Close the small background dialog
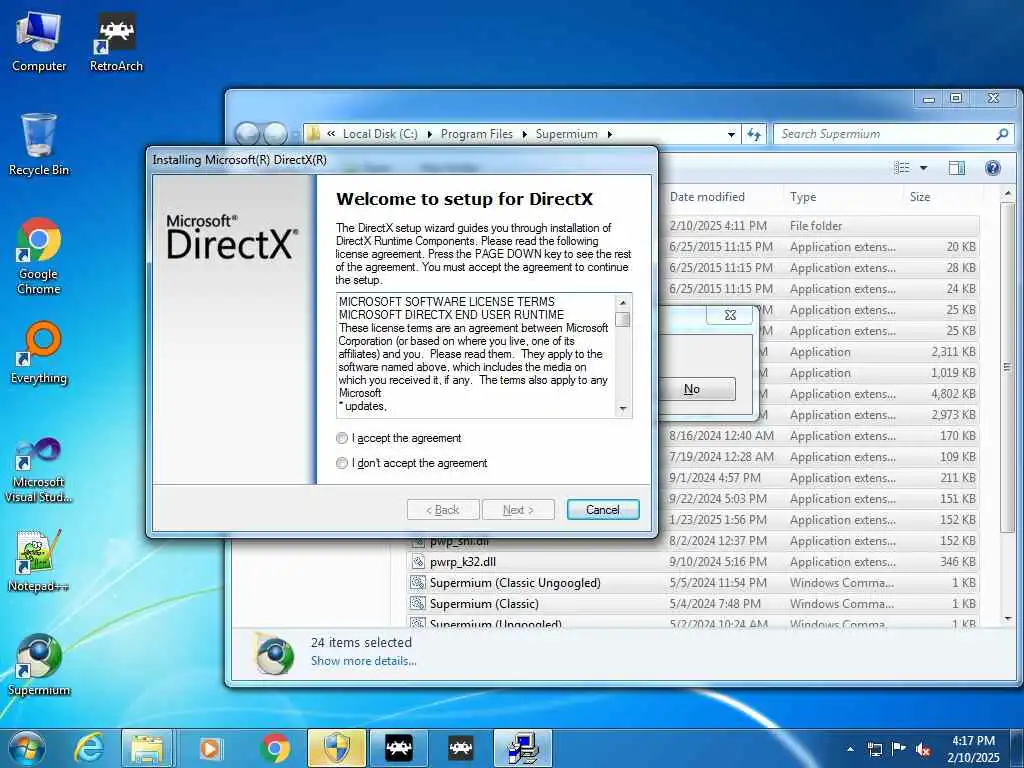The height and width of the screenshot is (768, 1024). click(x=730, y=315)
